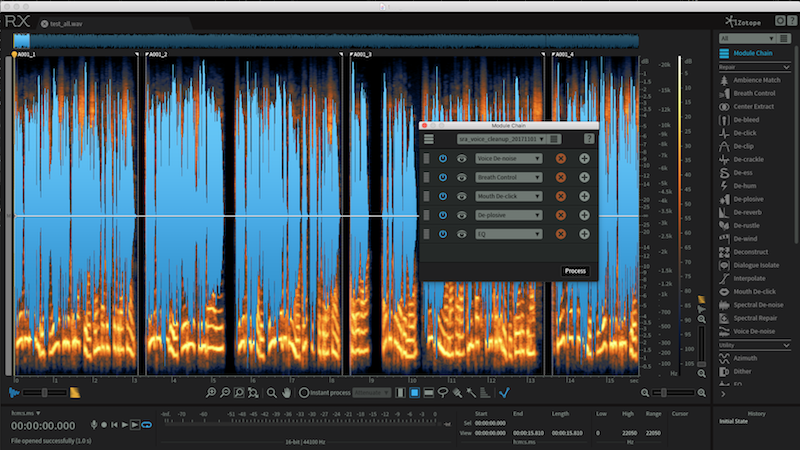Open the De-wind module

(739, 239)
